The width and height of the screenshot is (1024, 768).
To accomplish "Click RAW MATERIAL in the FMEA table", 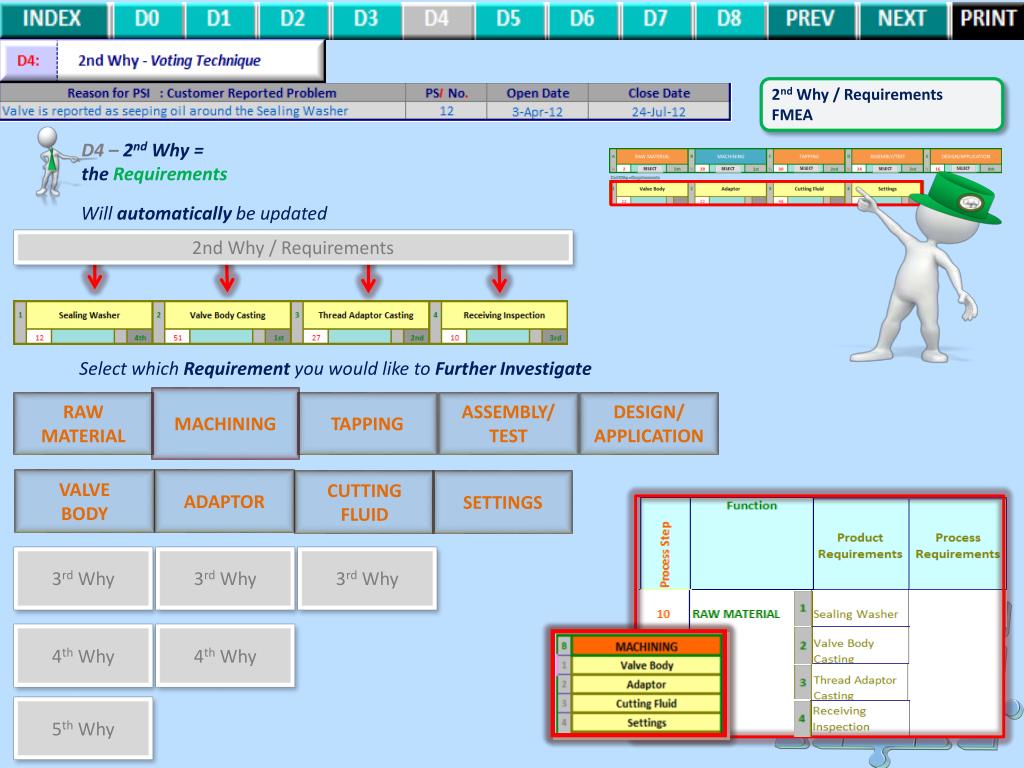I will coord(736,614).
